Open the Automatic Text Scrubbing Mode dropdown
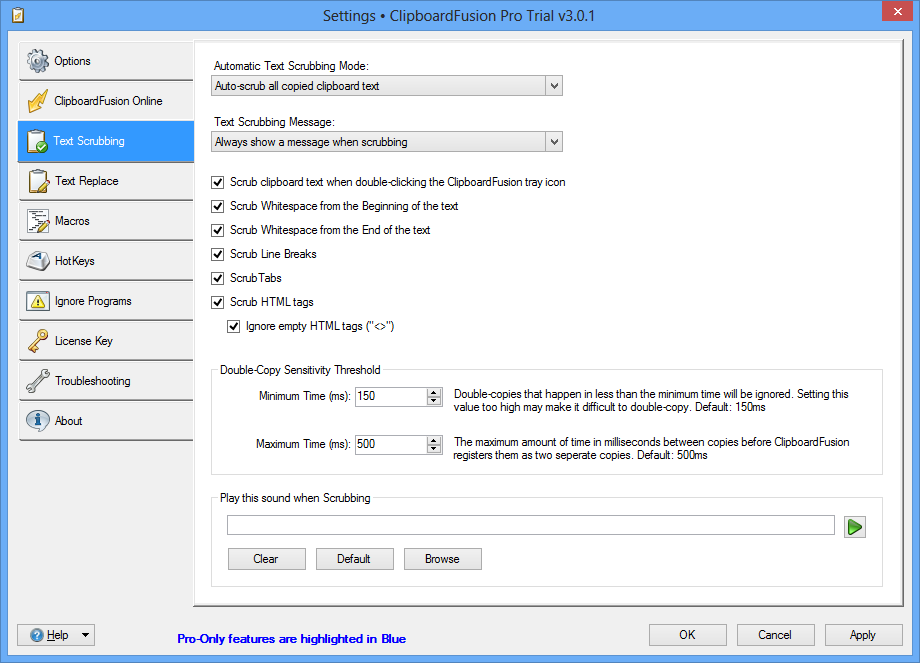 point(554,86)
